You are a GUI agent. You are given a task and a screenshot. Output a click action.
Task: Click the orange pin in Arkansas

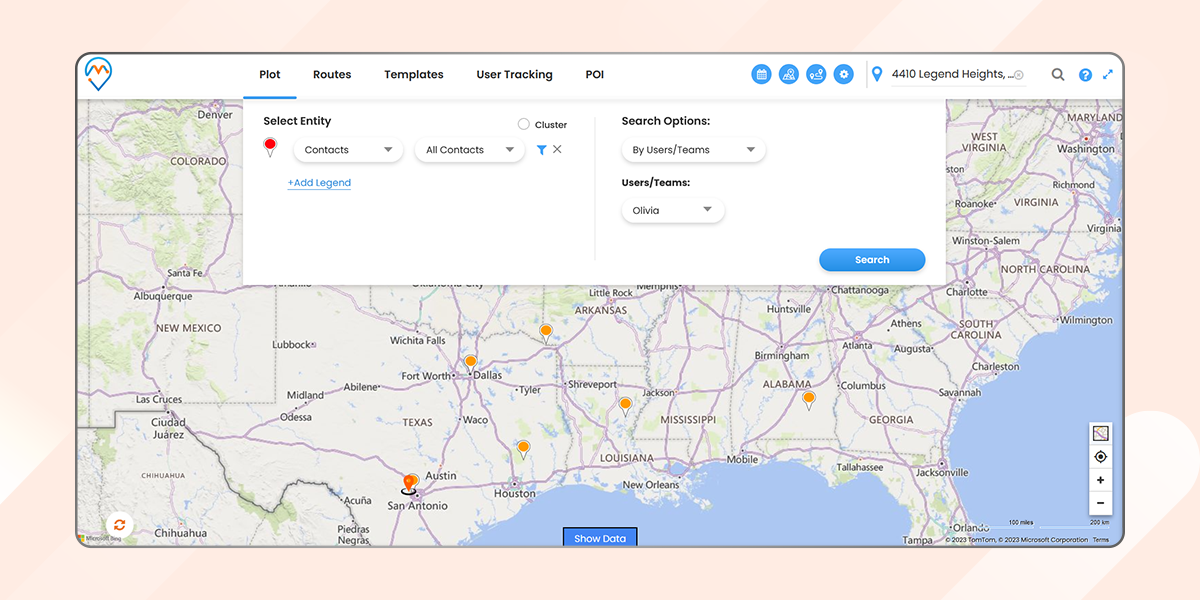click(546, 333)
